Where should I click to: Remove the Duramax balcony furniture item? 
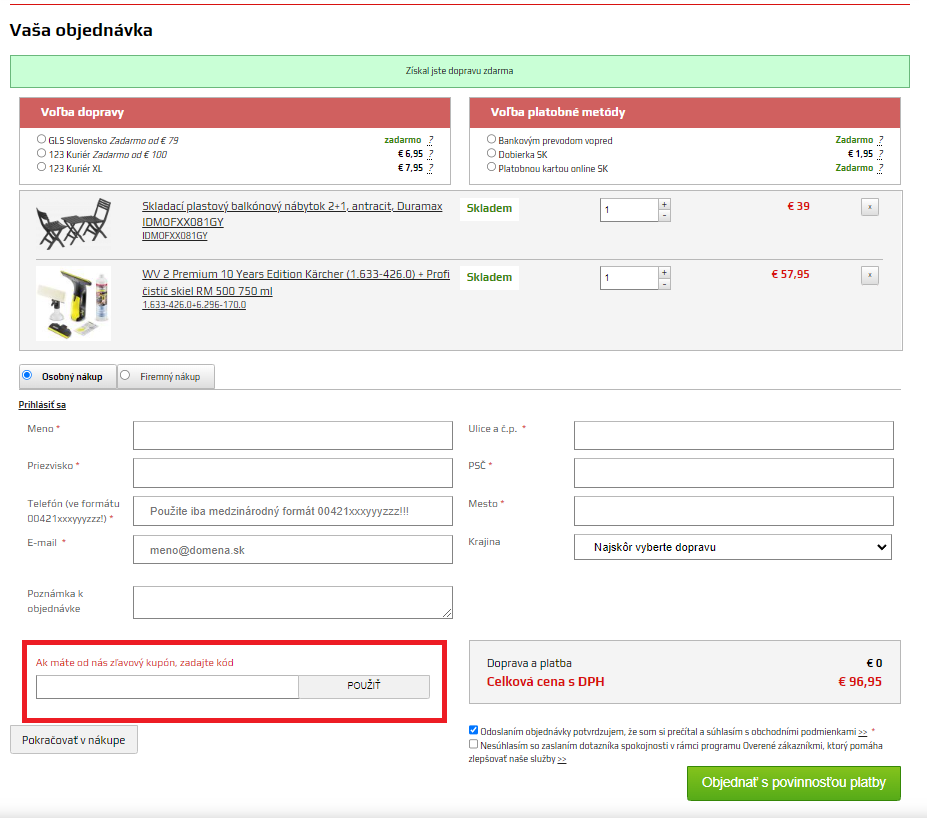point(869,207)
